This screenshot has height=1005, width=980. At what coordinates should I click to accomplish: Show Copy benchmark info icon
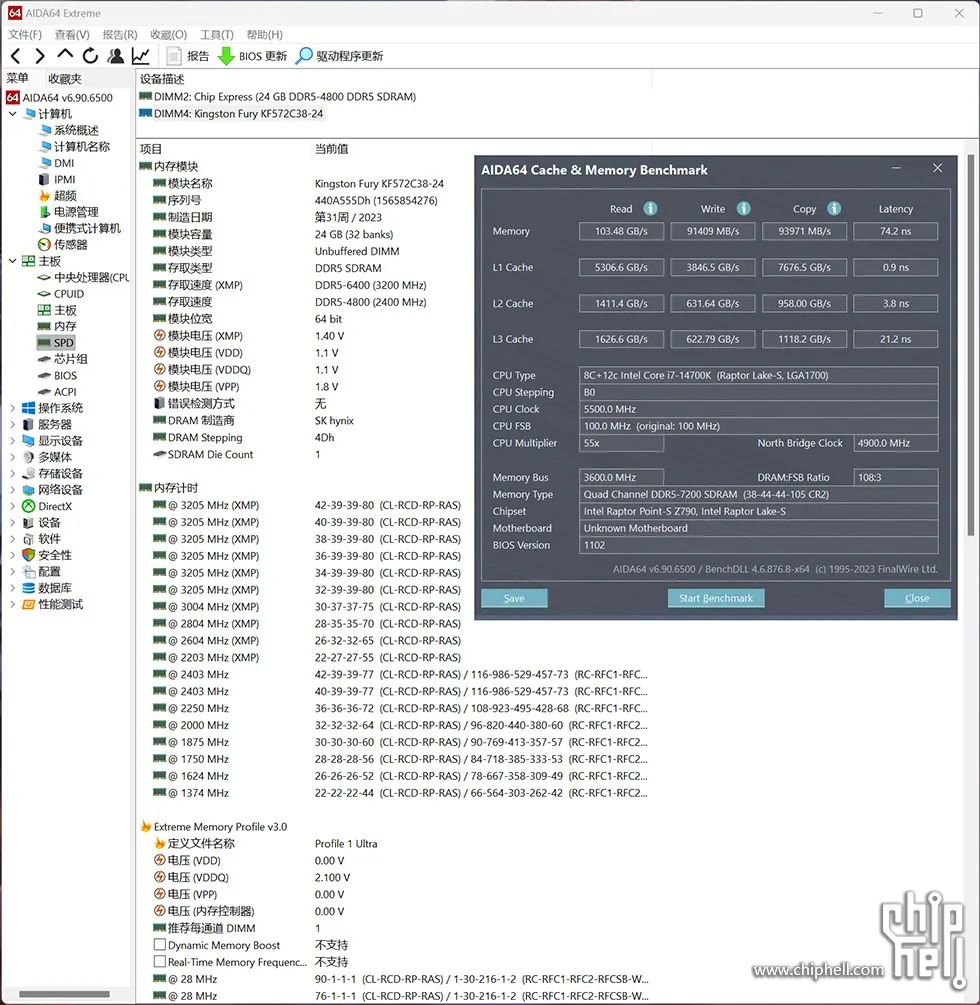point(834,208)
